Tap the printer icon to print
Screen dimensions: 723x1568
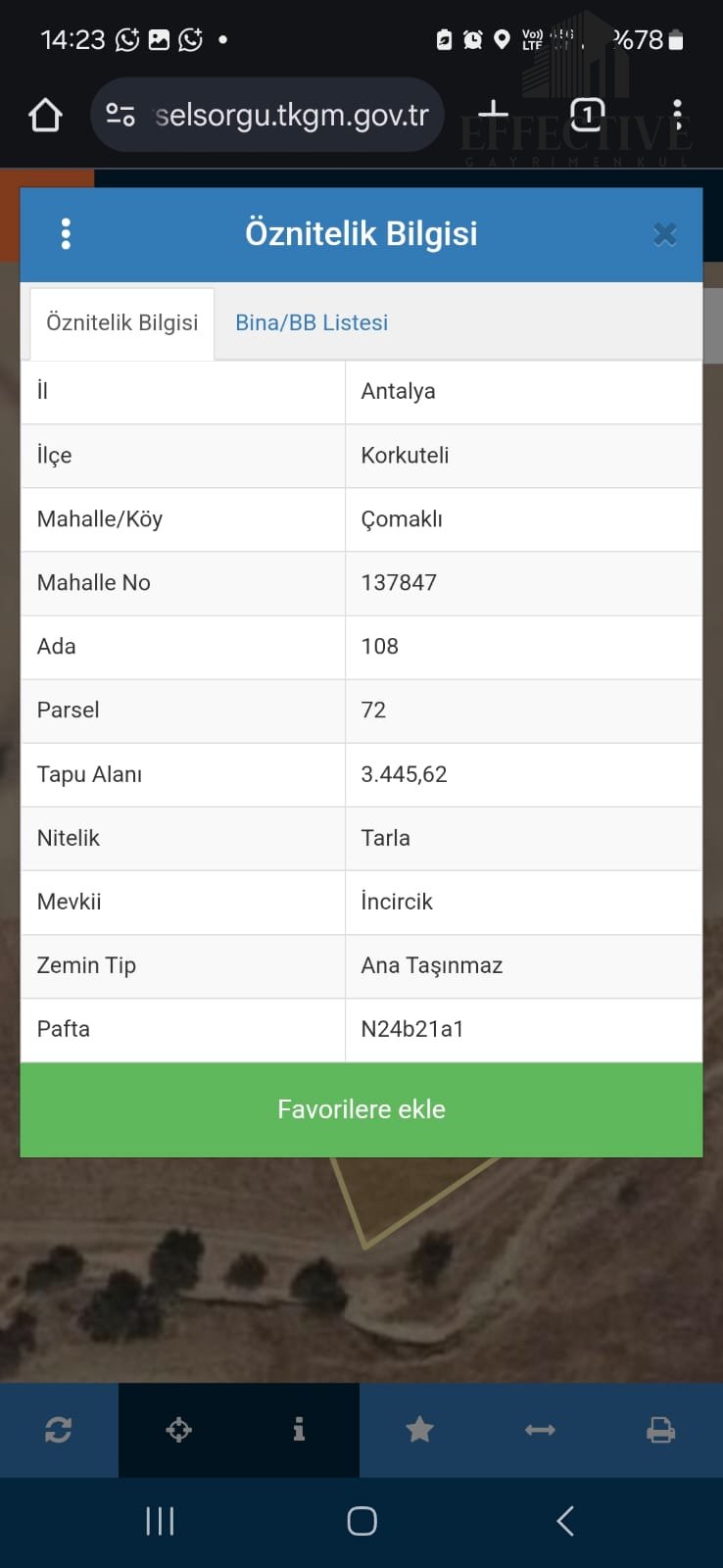[x=661, y=1430]
